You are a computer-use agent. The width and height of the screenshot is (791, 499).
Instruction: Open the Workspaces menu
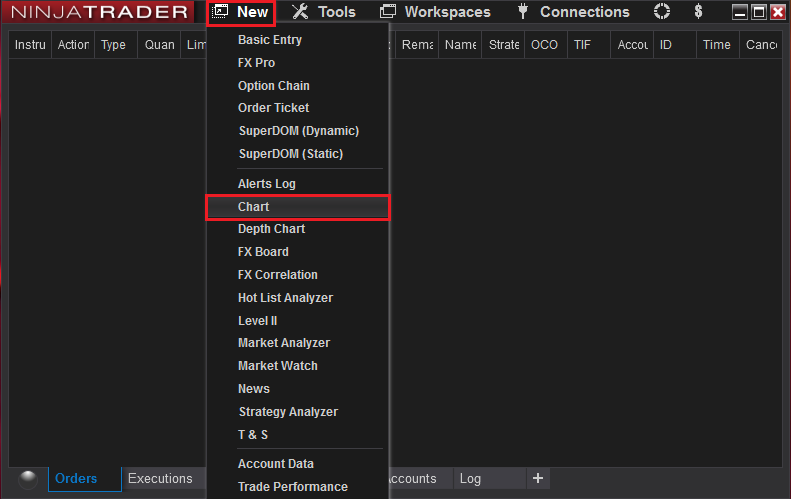tap(435, 12)
